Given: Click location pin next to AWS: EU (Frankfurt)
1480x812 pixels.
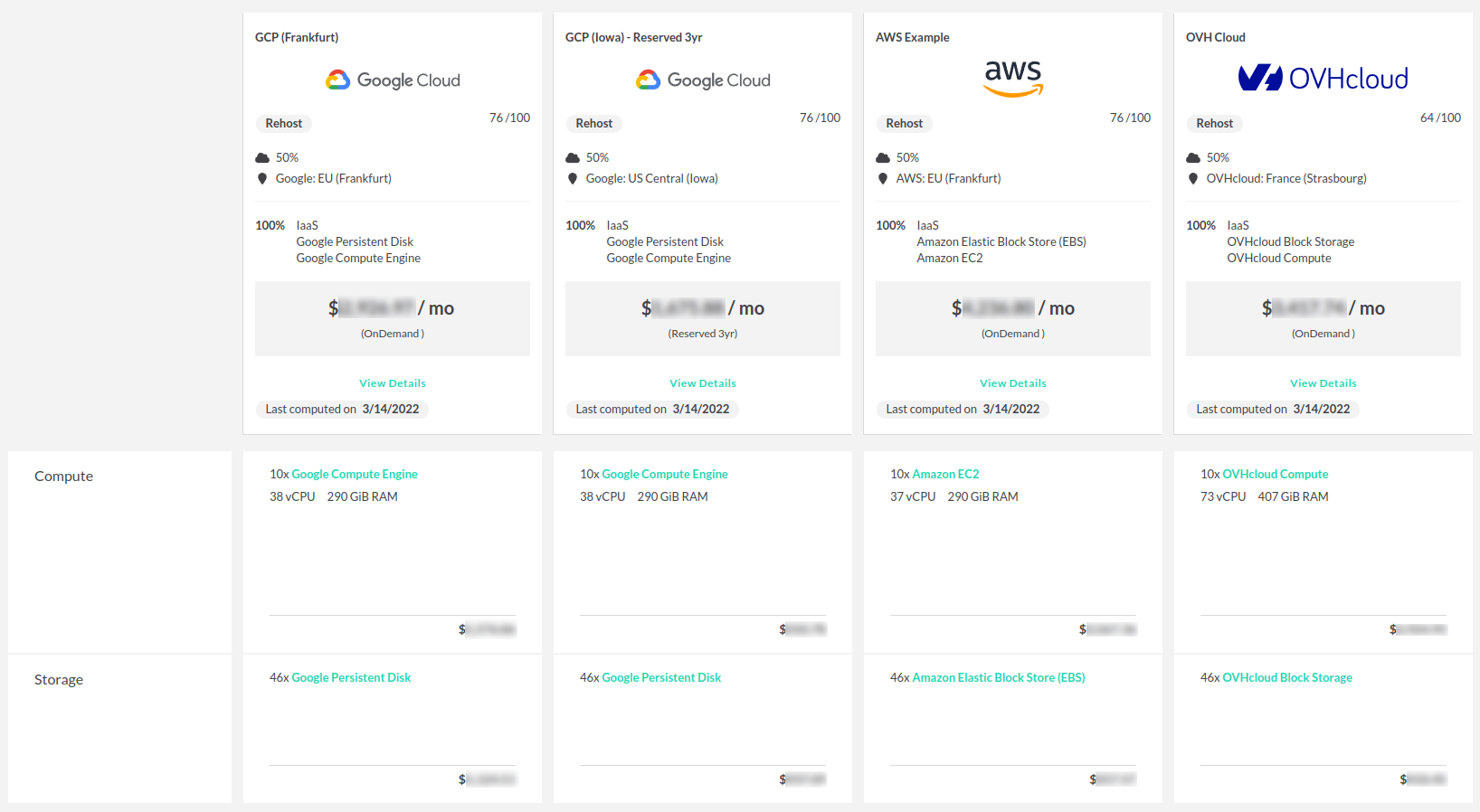Looking at the screenshot, I should [883, 178].
